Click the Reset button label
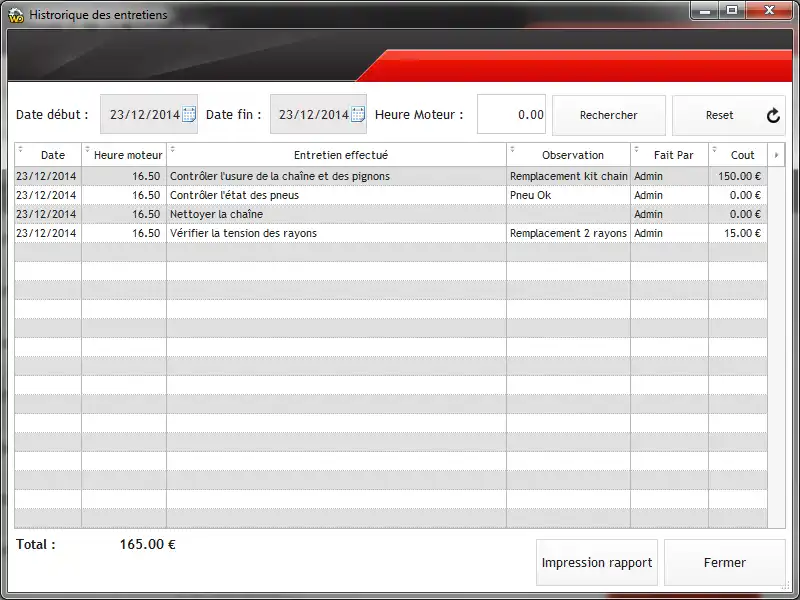This screenshot has width=800, height=600. [719, 115]
